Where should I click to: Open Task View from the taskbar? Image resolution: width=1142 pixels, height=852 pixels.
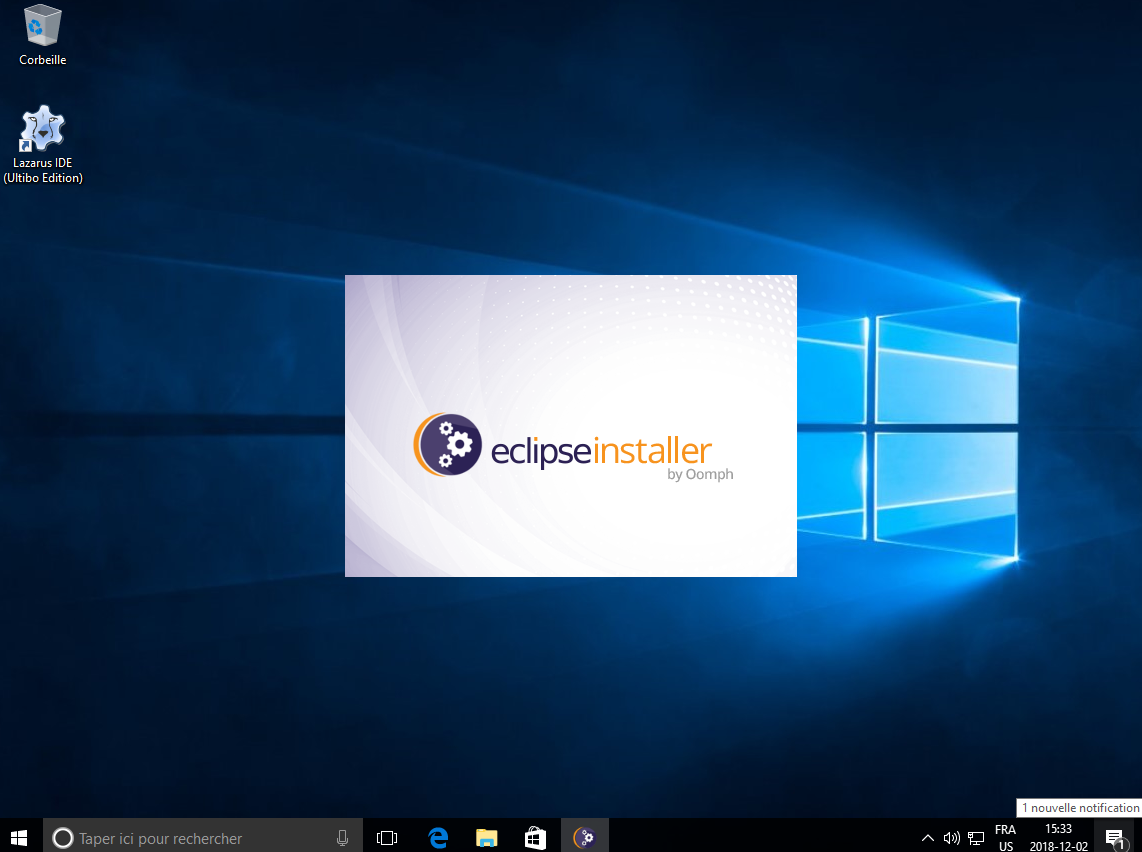point(387,837)
